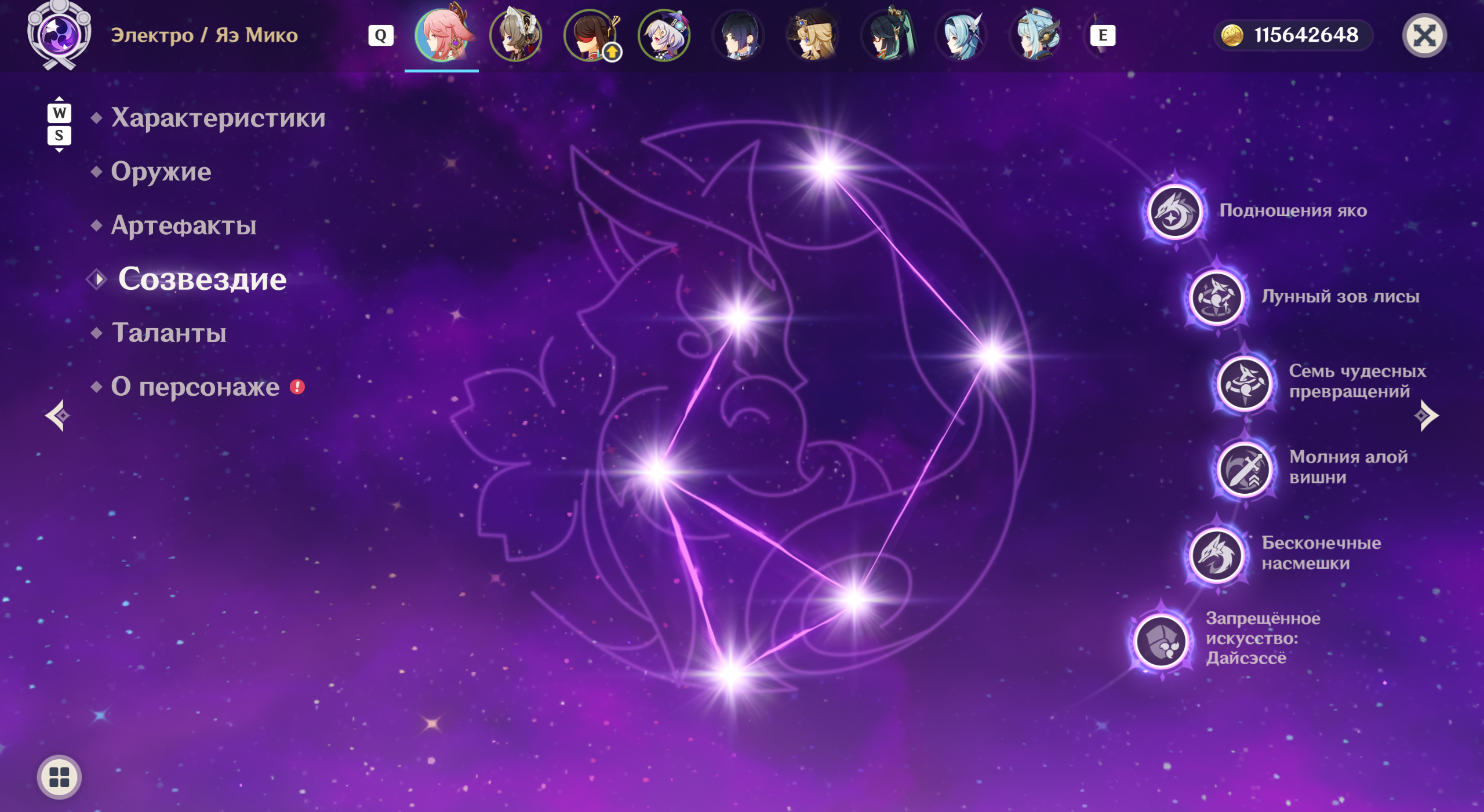Click the Бесконечные насмешки label

pyautogui.click(x=1322, y=553)
